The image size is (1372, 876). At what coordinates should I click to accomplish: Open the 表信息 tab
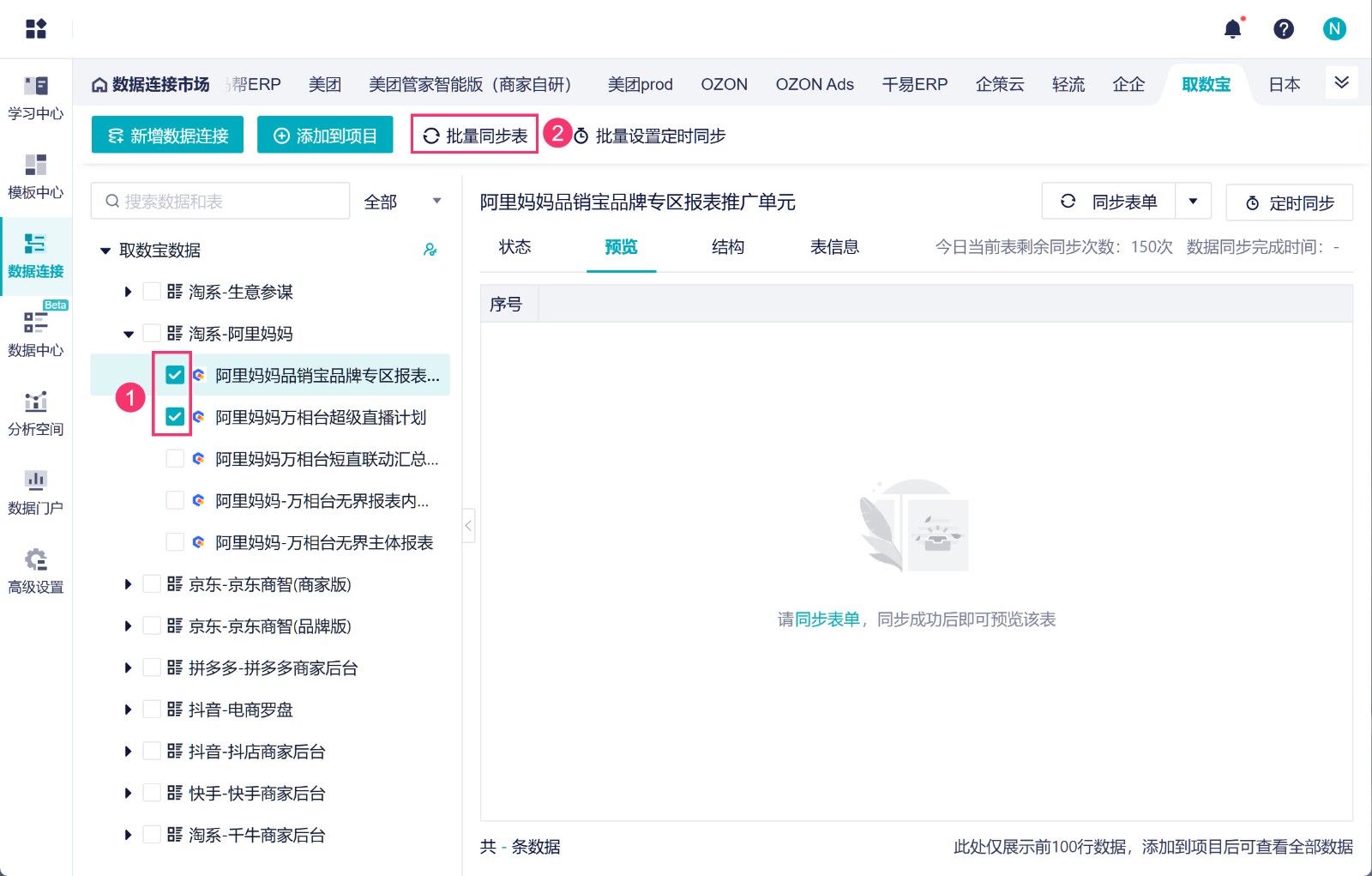click(834, 247)
